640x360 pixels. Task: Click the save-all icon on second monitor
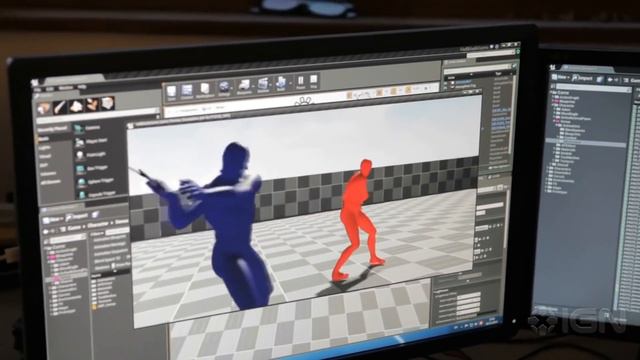point(600,79)
